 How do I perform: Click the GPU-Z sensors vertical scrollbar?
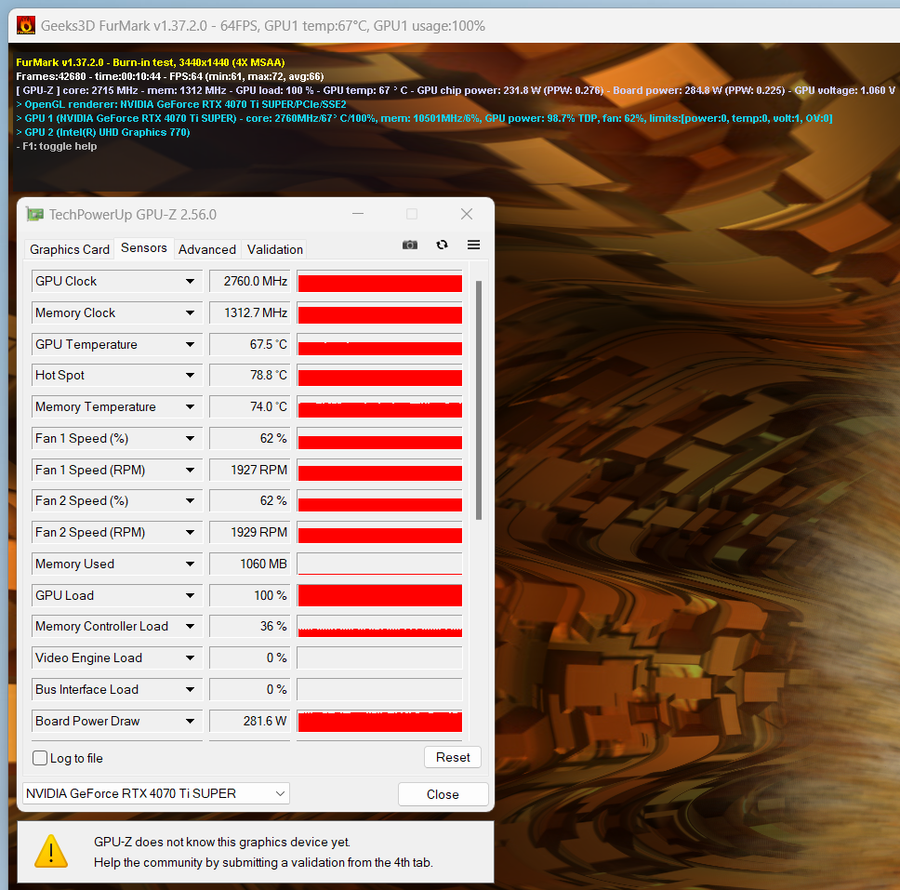tap(479, 401)
